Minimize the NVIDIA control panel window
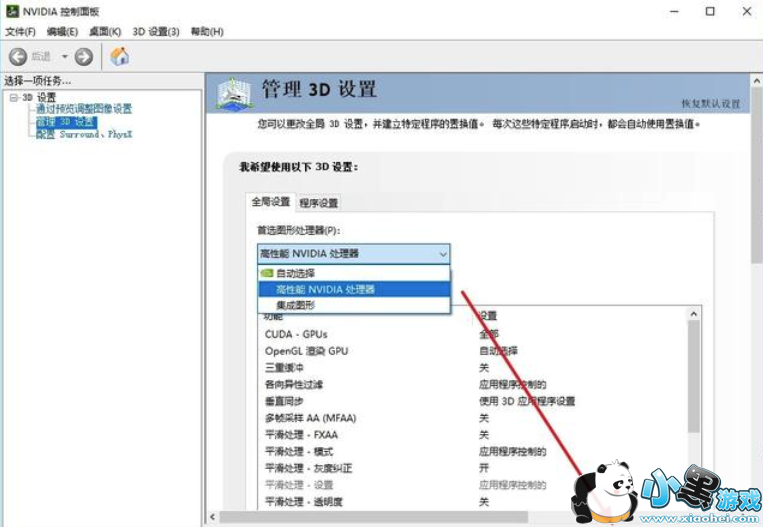Image resolution: width=763 pixels, height=527 pixels. pos(674,11)
